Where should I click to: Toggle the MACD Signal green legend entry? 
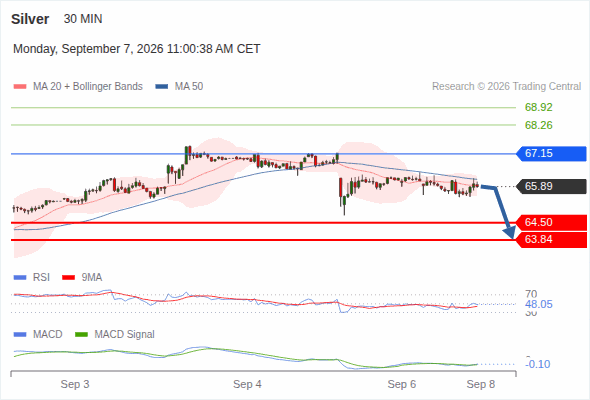115,335
